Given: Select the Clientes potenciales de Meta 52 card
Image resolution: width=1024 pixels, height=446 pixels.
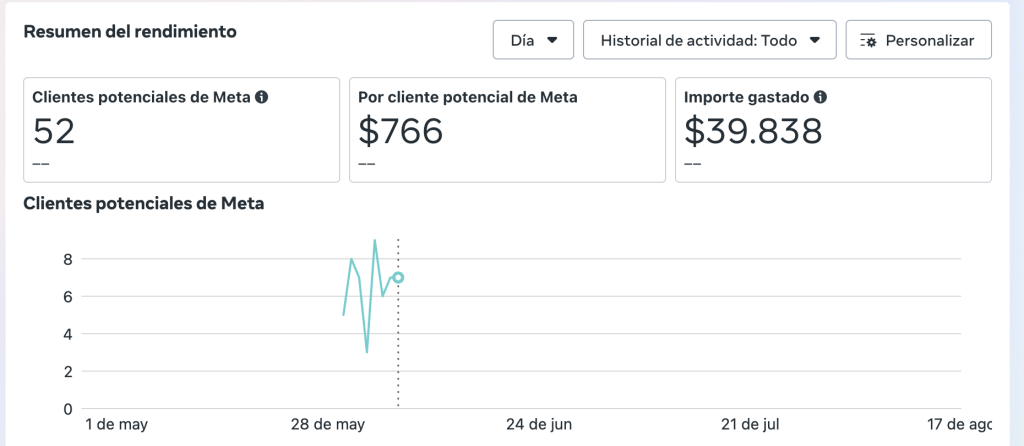Looking at the screenshot, I should tap(181, 130).
